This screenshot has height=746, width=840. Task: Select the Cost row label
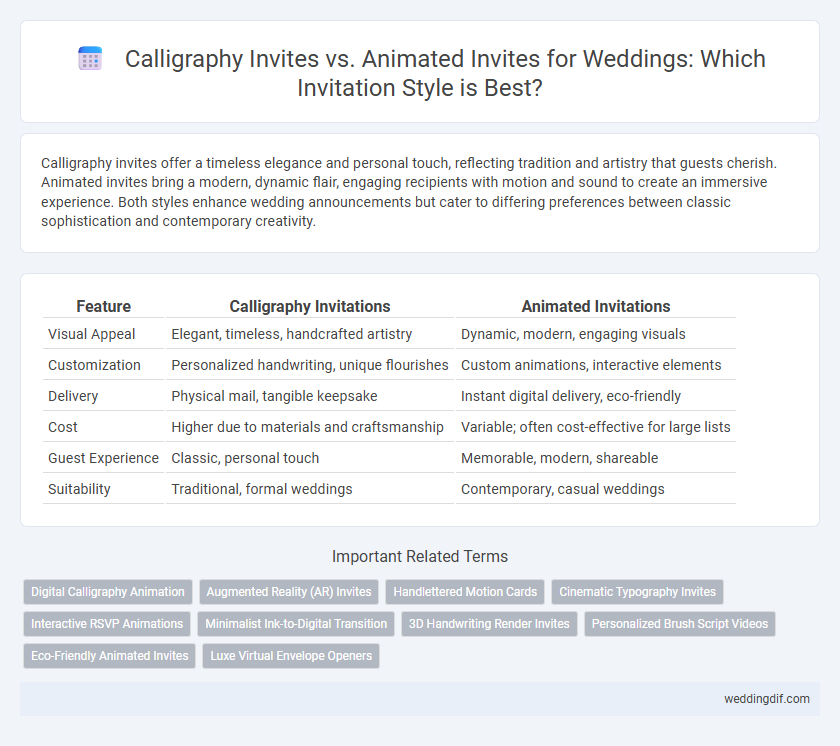[63, 427]
